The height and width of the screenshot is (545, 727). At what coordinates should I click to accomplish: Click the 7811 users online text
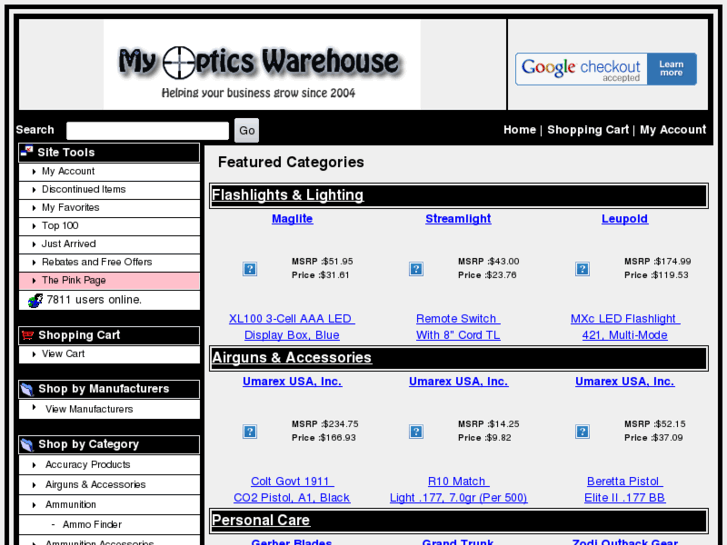point(94,300)
